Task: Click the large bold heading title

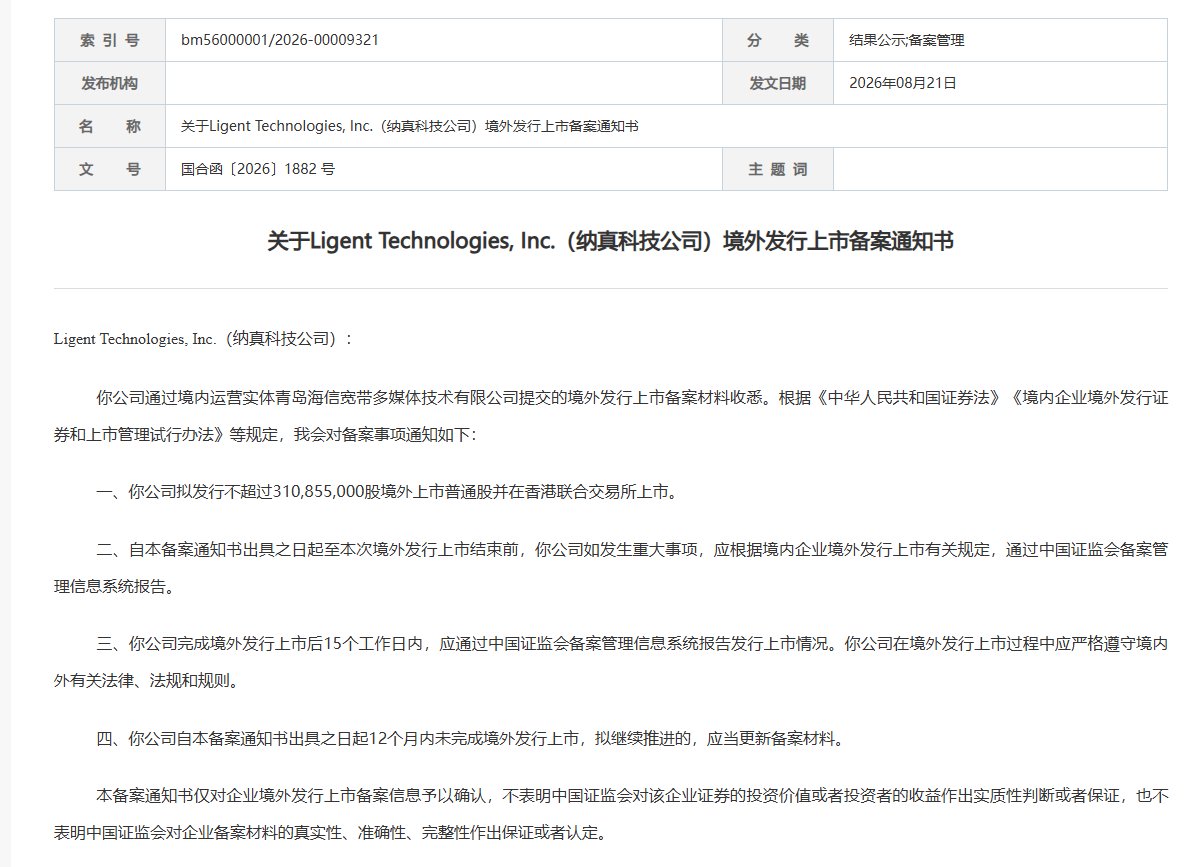Action: 610,241
